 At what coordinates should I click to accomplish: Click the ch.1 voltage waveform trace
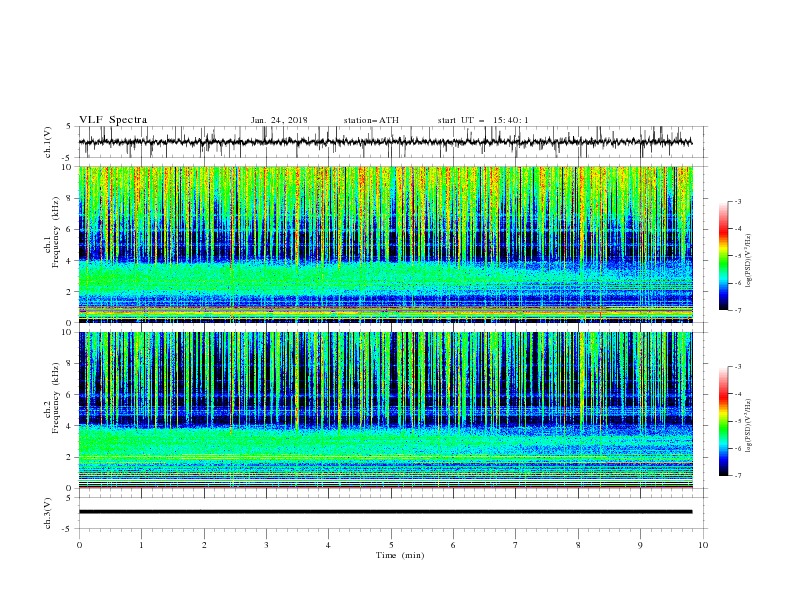point(385,142)
